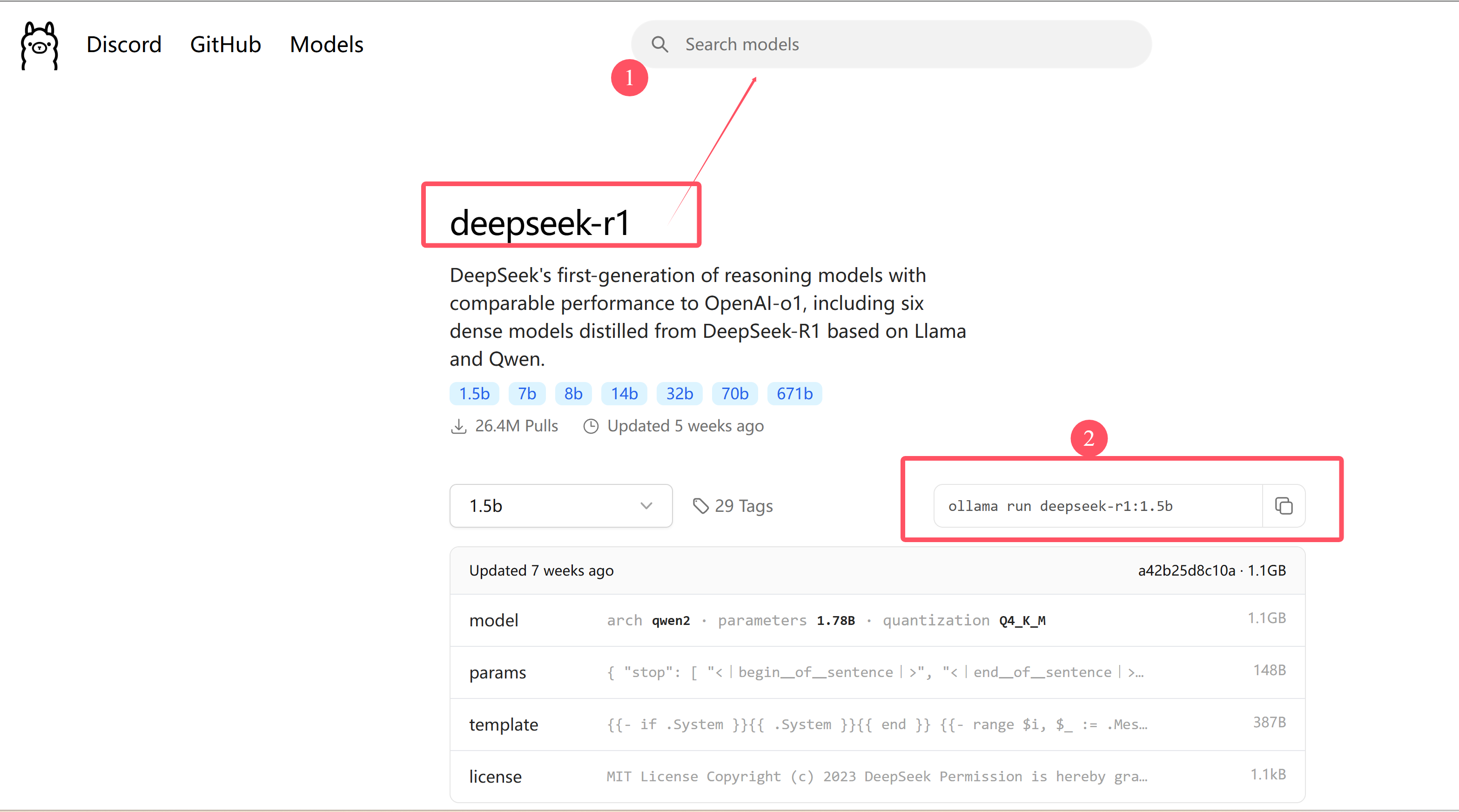Click the tag icon beside 29 Tags

point(700,506)
